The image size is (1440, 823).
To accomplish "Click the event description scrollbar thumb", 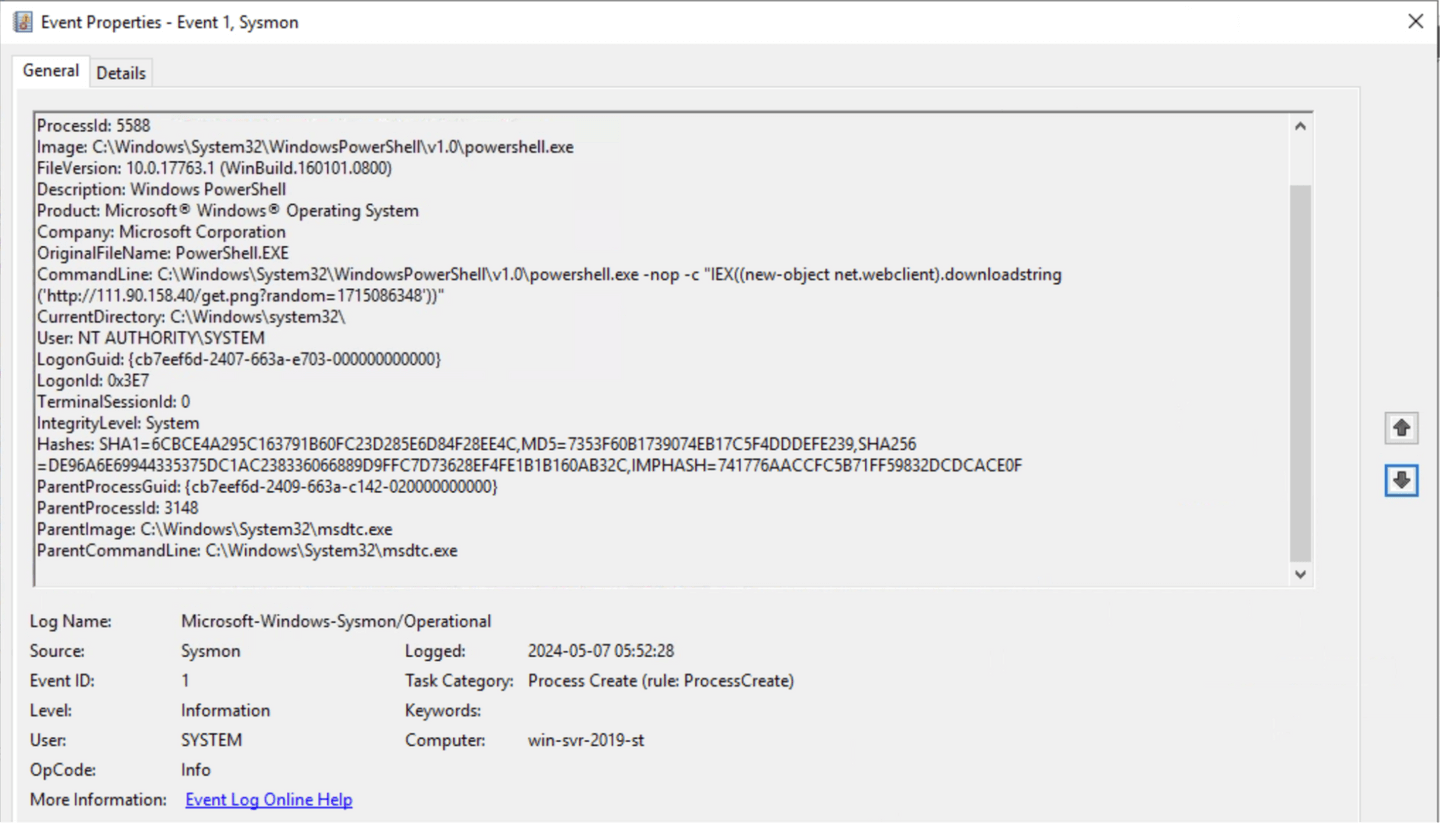I will tap(1300, 372).
